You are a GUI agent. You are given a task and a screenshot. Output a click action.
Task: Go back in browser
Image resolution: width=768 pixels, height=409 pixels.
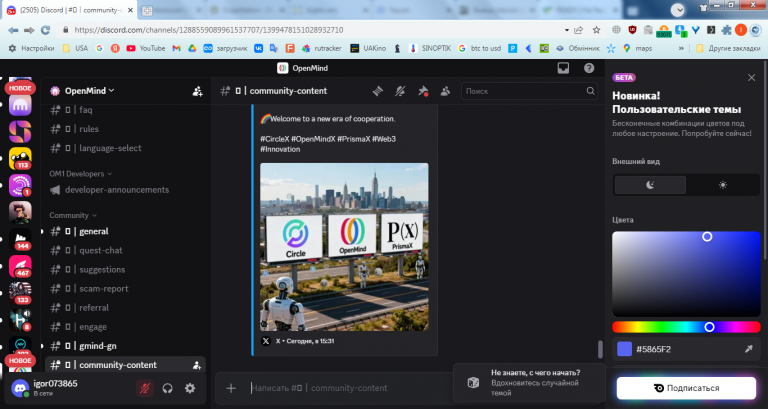click(13, 30)
